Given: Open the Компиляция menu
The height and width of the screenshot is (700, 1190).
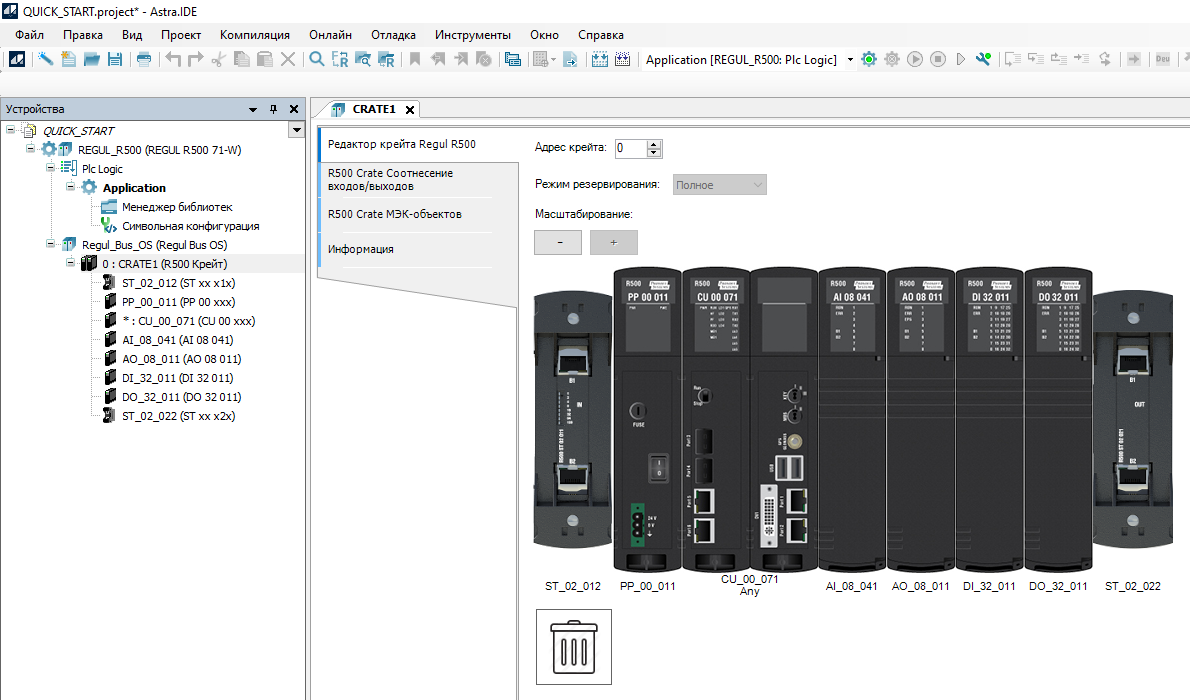Looking at the screenshot, I should (x=254, y=35).
